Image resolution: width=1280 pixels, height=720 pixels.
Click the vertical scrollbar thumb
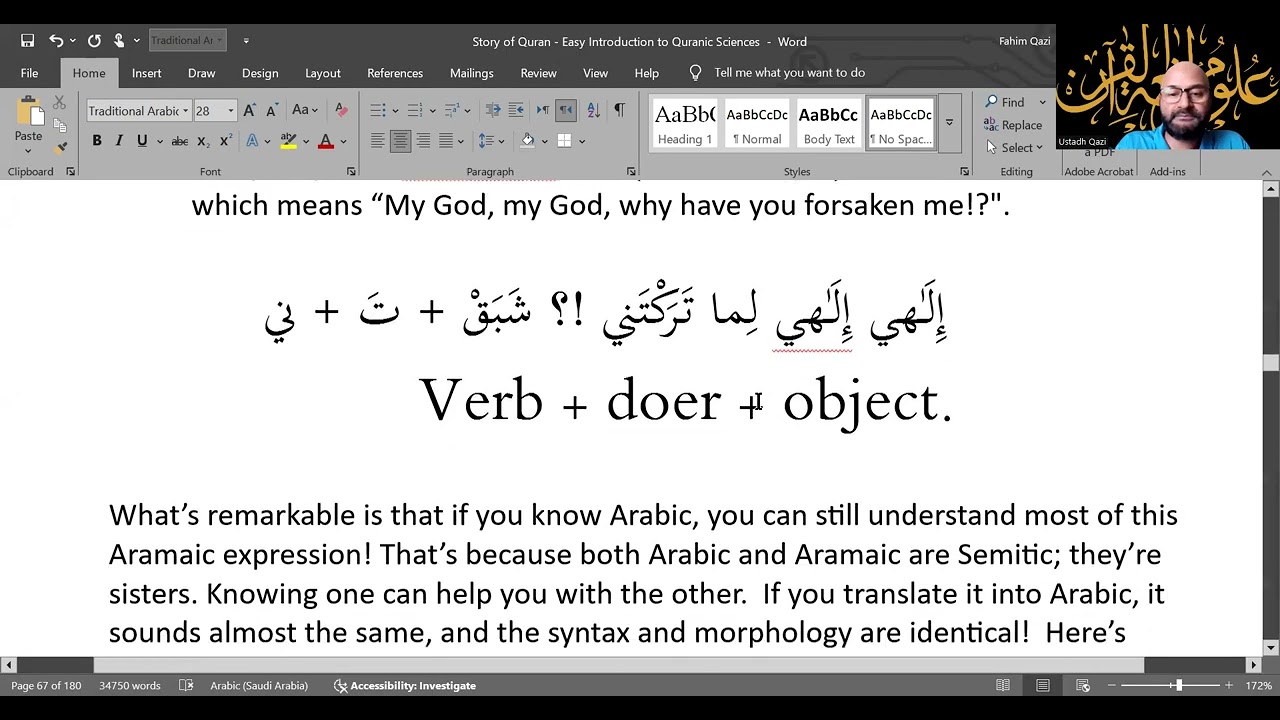(x=1271, y=362)
